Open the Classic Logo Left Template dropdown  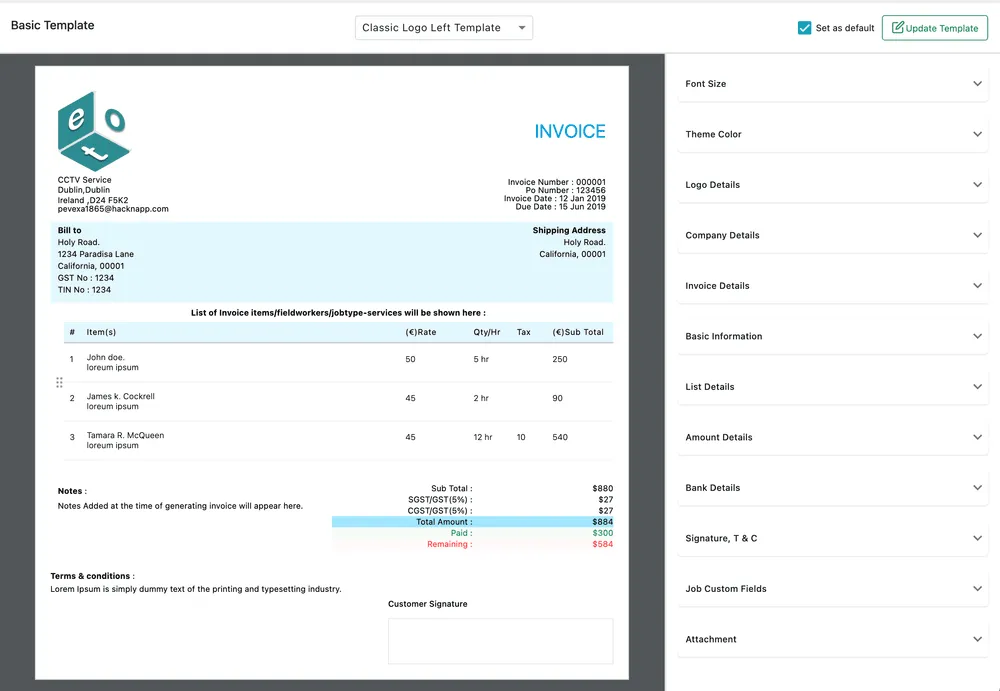pos(444,27)
